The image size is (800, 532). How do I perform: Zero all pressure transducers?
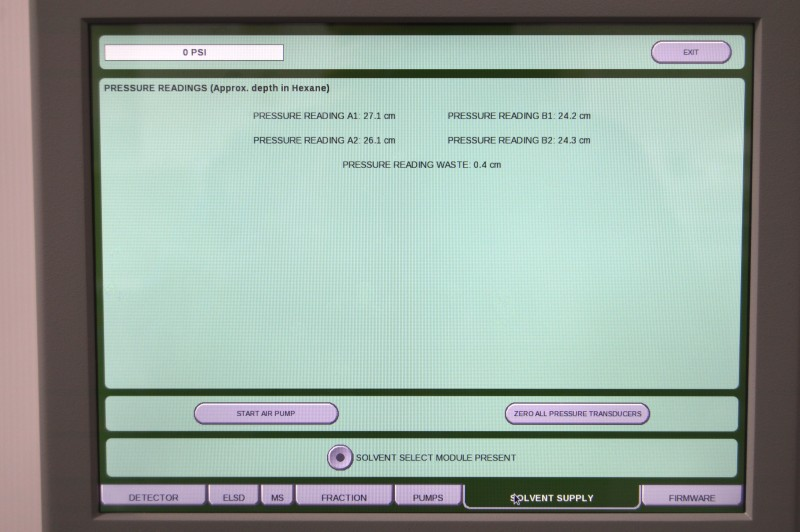577,413
